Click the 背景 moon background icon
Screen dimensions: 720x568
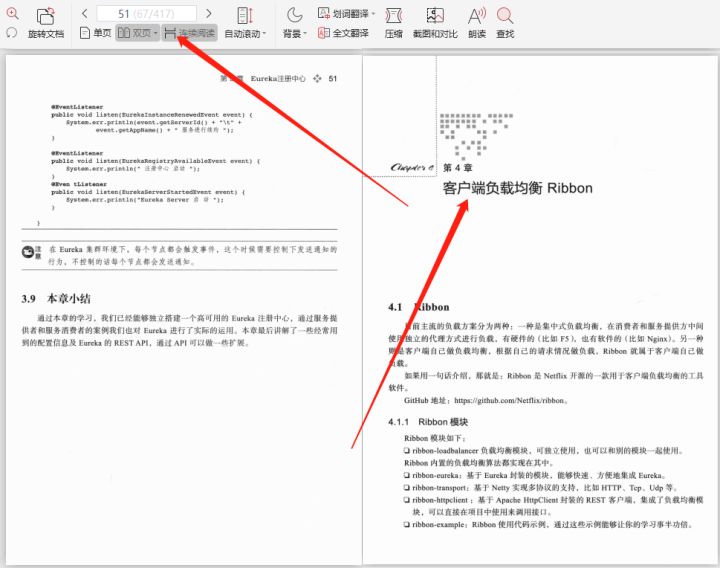coord(294,15)
